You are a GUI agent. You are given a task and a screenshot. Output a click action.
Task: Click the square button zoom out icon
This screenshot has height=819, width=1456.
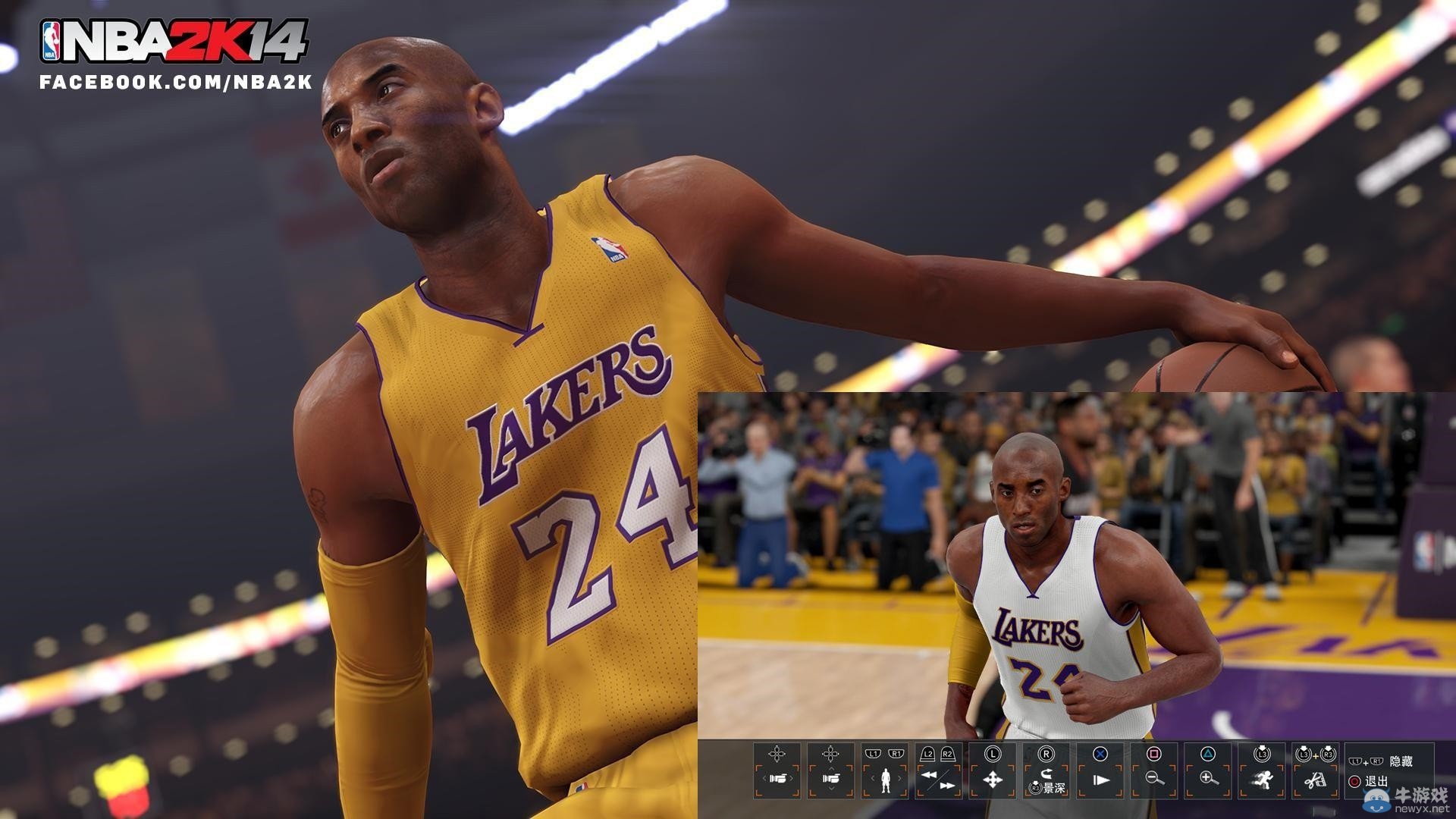[x=1153, y=770]
